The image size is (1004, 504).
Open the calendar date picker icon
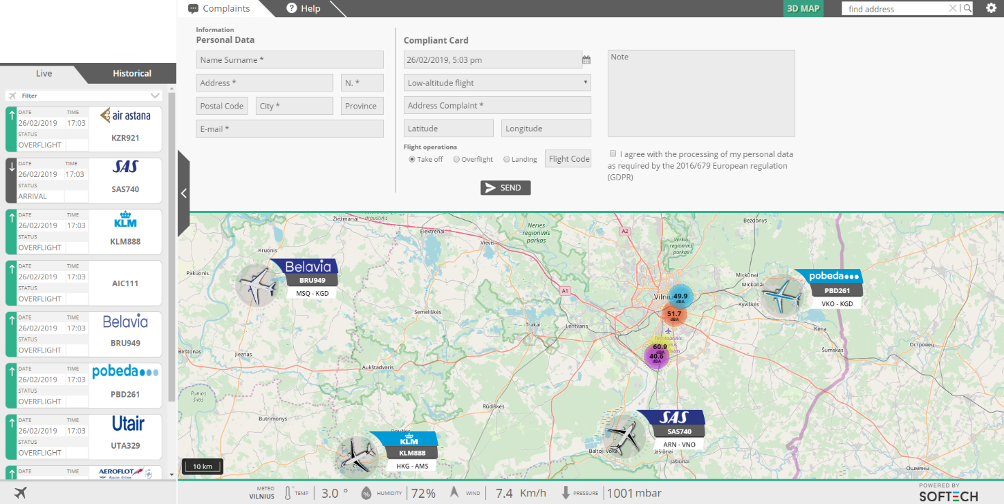tap(586, 60)
